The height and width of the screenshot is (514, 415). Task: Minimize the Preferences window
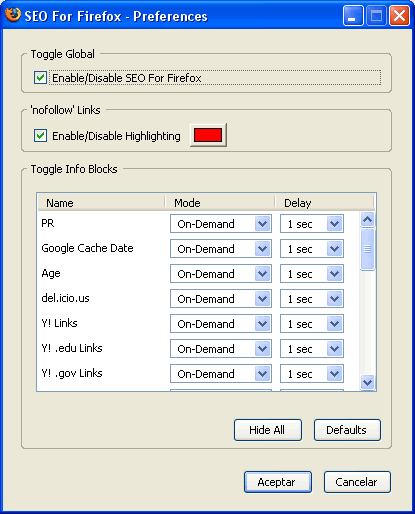[x=353, y=16]
